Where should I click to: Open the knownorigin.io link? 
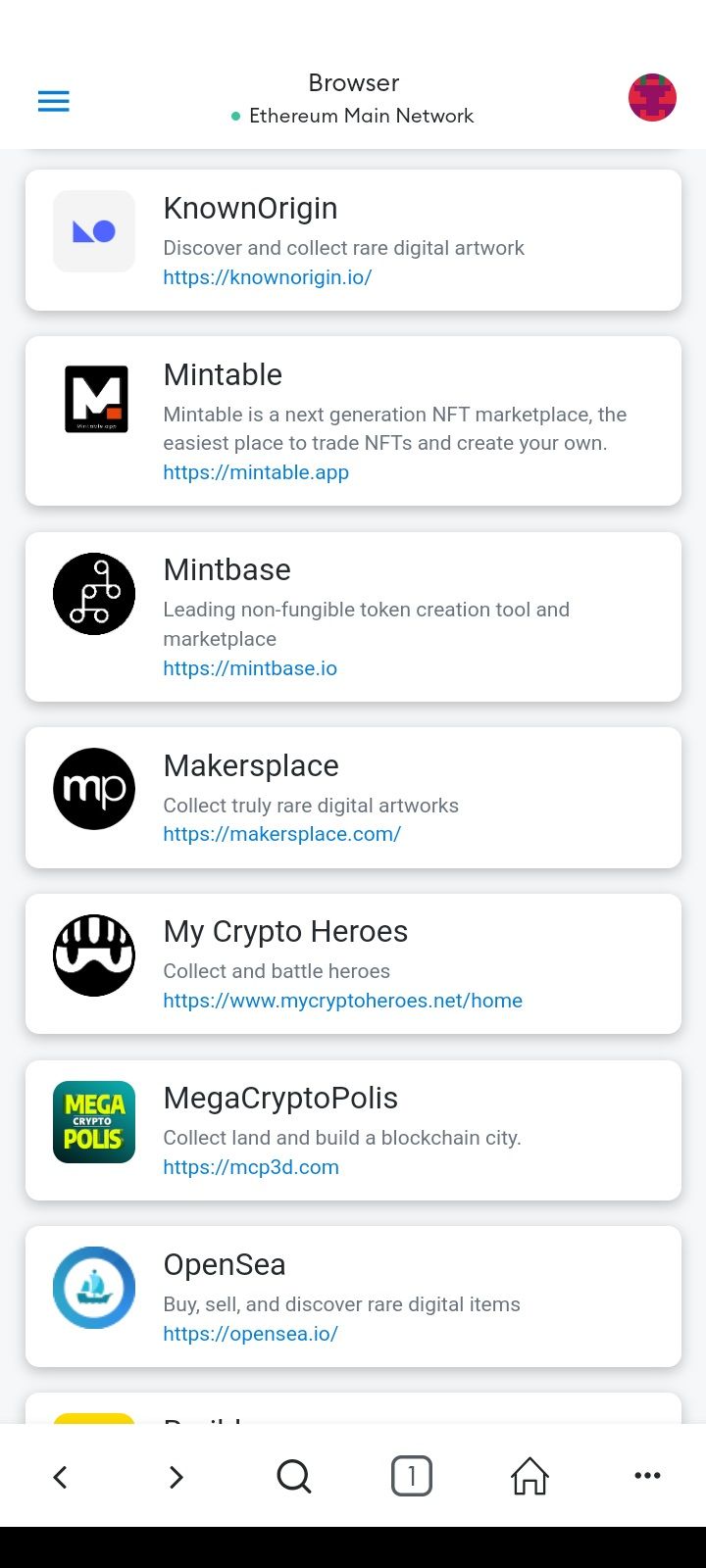(268, 277)
